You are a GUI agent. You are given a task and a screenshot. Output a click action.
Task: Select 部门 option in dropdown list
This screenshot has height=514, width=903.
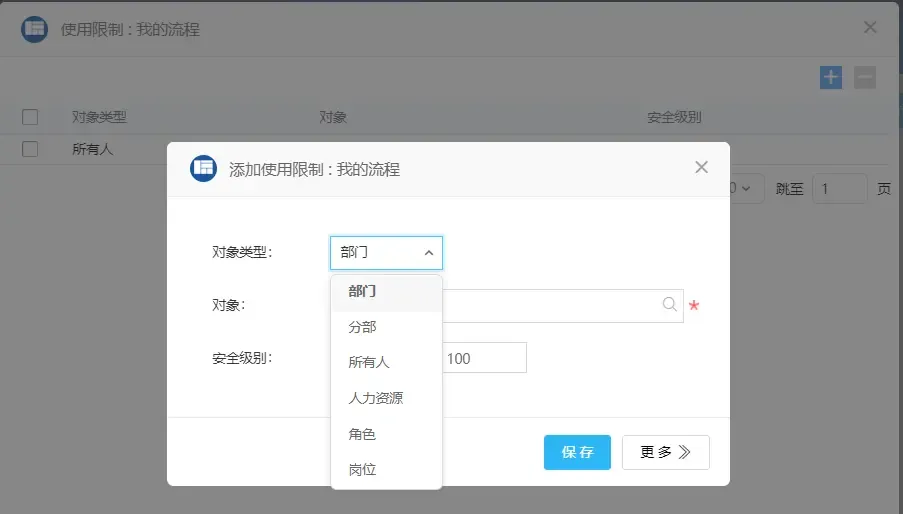(386, 292)
